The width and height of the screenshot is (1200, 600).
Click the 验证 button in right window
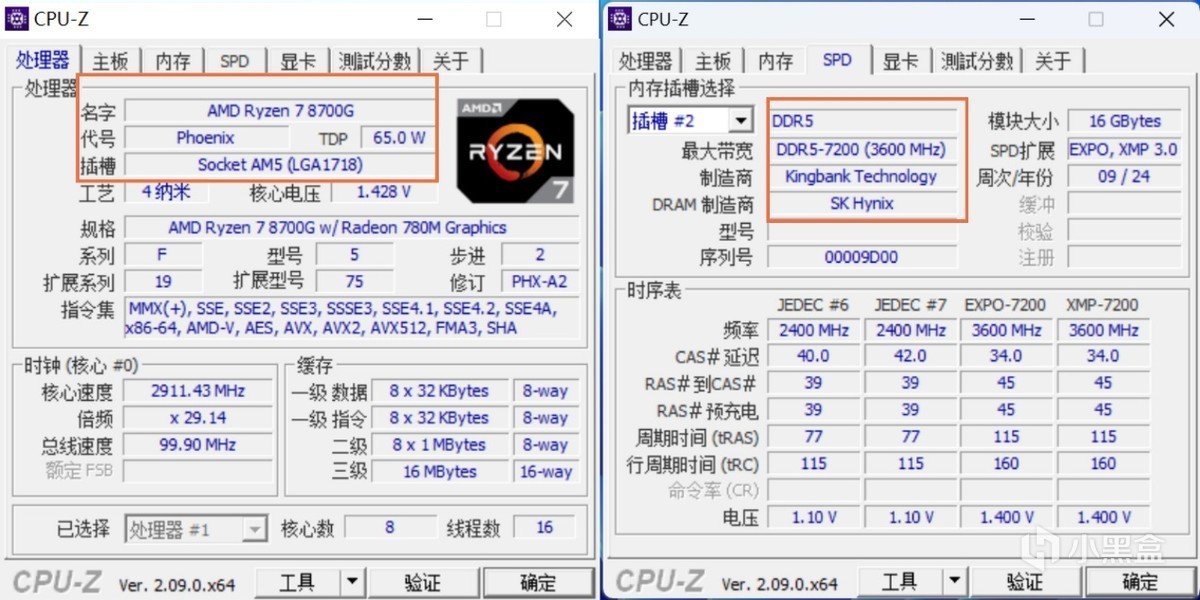pyautogui.click(x=1025, y=582)
